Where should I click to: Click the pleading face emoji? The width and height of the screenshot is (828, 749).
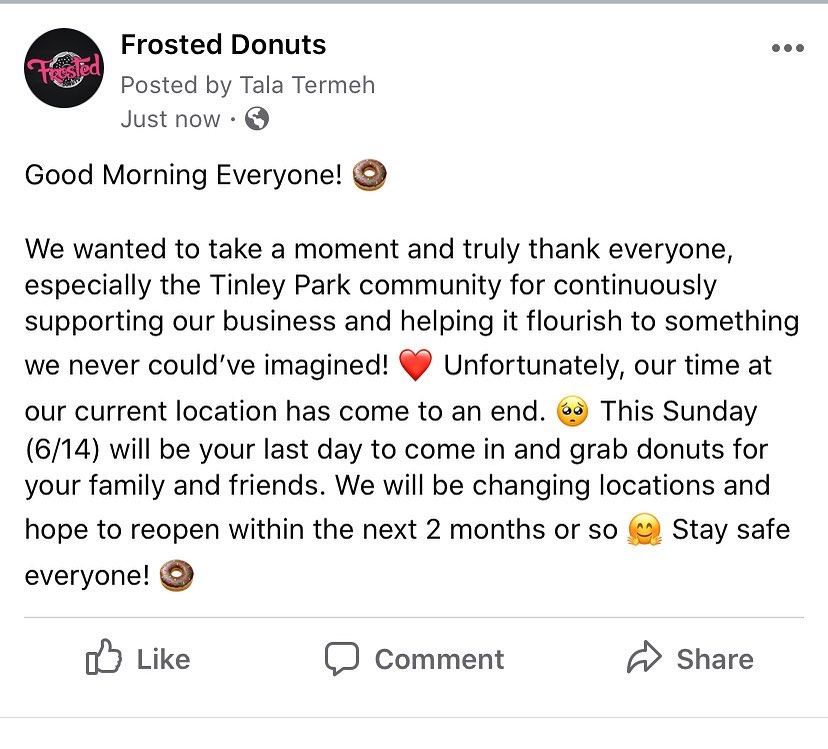pyautogui.click(x=572, y=411)
